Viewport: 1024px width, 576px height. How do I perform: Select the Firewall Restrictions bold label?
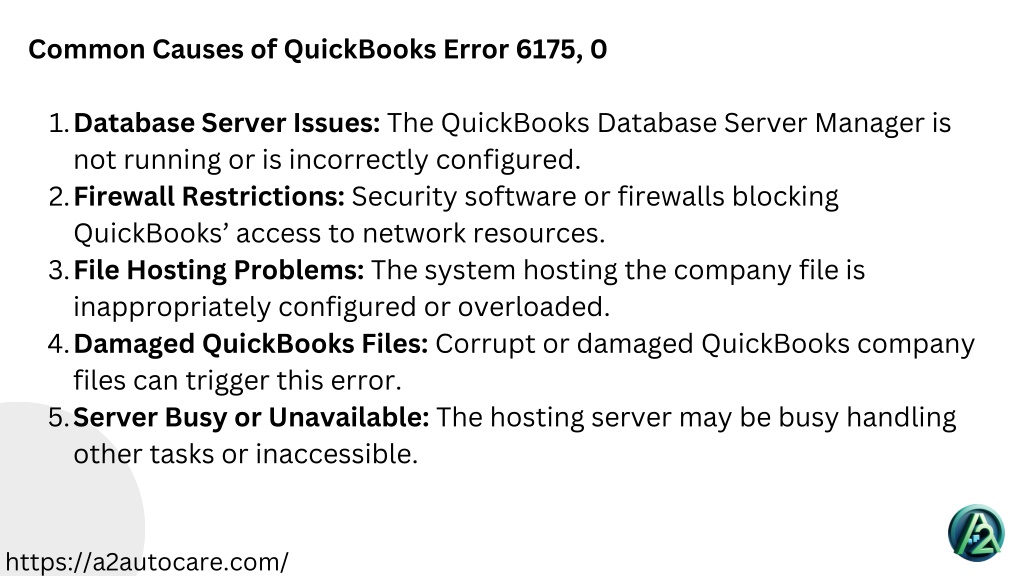click(x=209, y=197)
